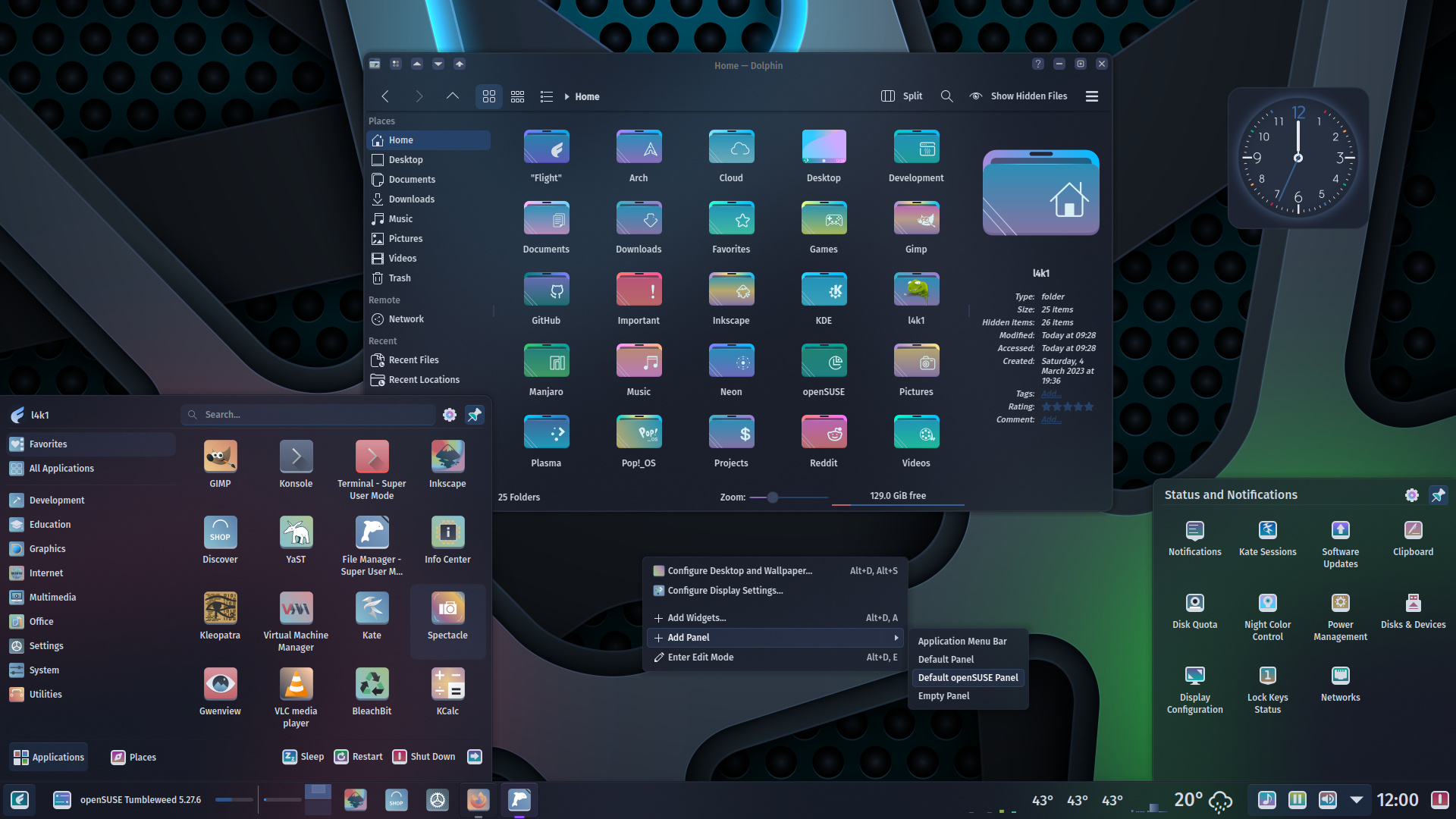1456x819 pixels.
Task: Open Inkscape from the launcher grid
Action: 447,464
